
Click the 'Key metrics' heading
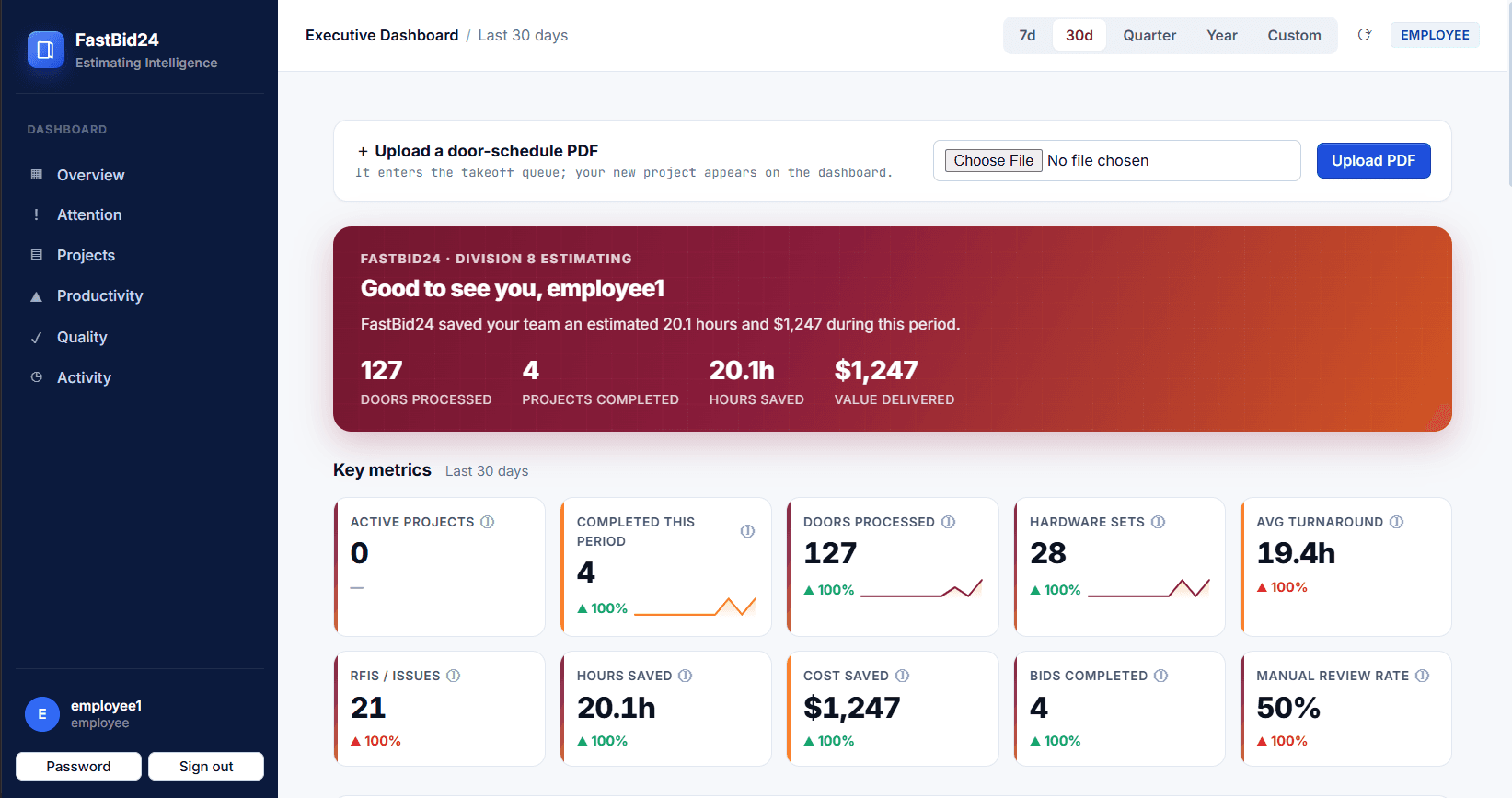point(382,469)
